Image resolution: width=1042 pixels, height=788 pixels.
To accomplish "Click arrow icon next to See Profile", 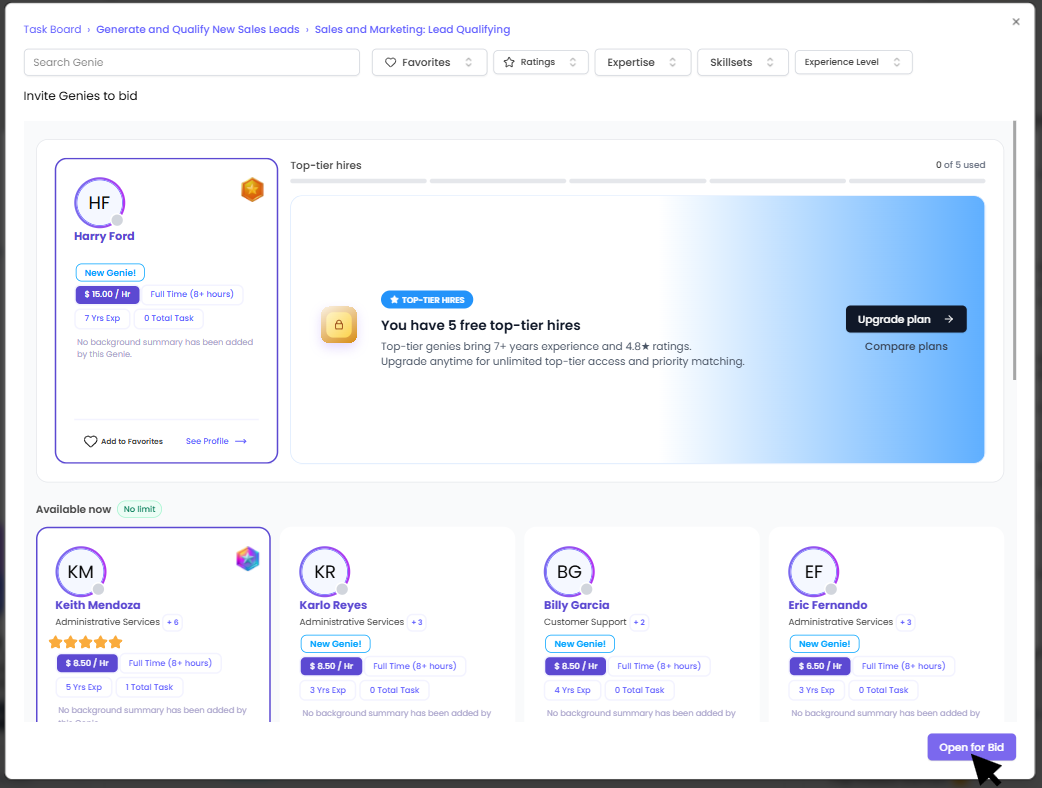I will click(241, 441).
